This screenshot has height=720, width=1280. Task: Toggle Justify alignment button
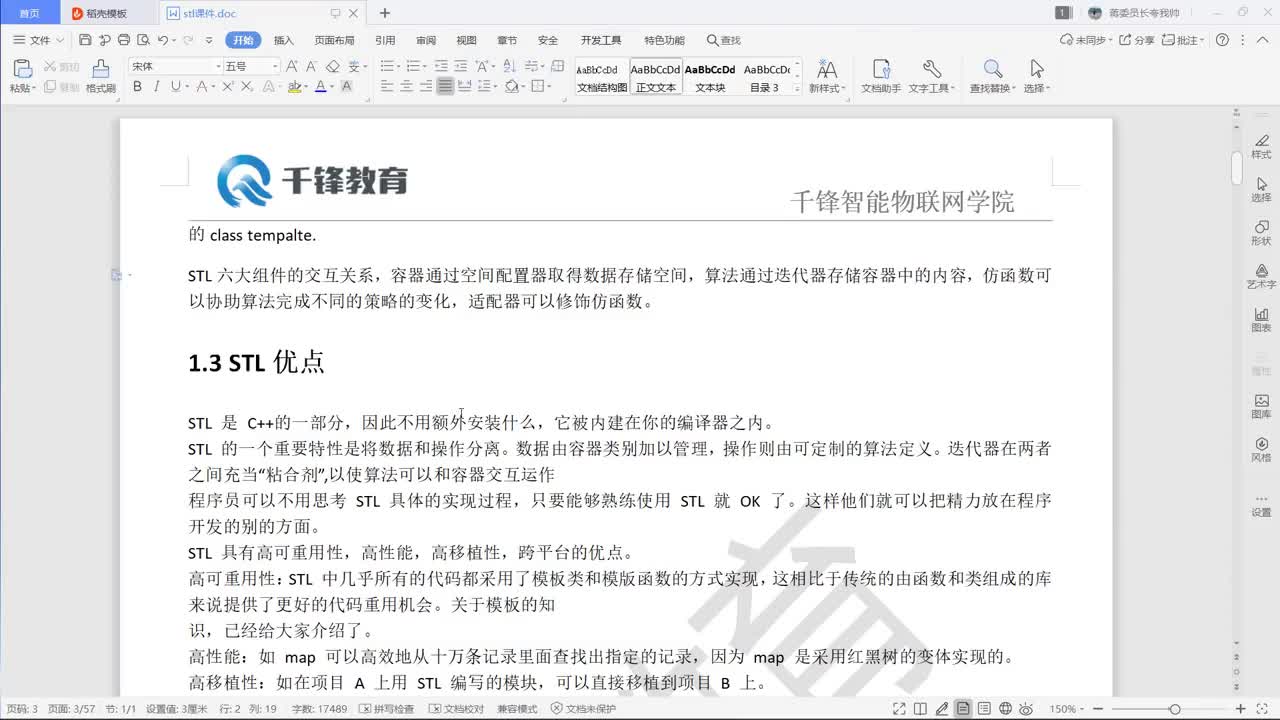tap(445, 87)
